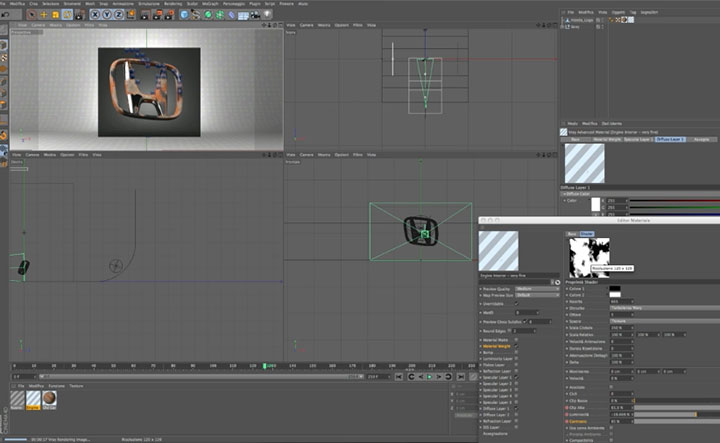720x443 pixels.
Task: Click the Assegnazione entry in material editor
Action: pos(495,434)
